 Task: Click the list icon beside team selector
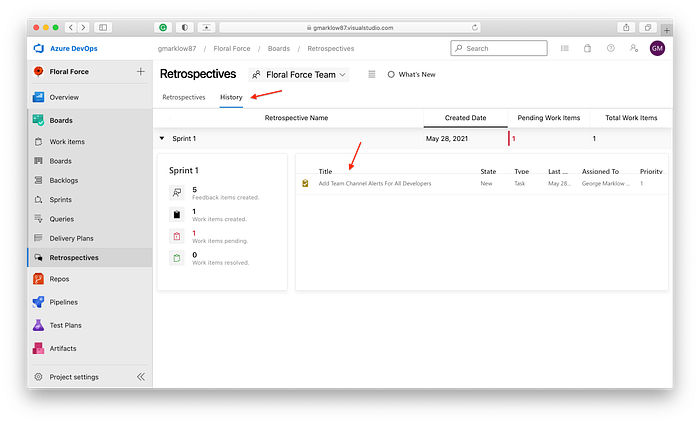(x=371, y=75)
